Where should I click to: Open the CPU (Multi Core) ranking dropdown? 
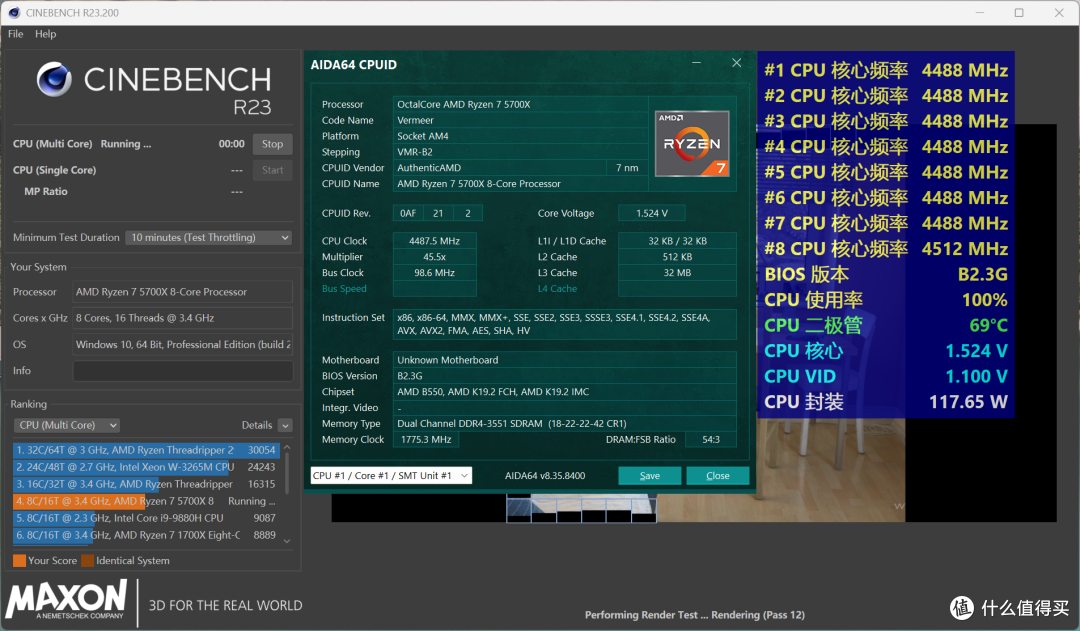pyautogui.click(x=67, y=425)
